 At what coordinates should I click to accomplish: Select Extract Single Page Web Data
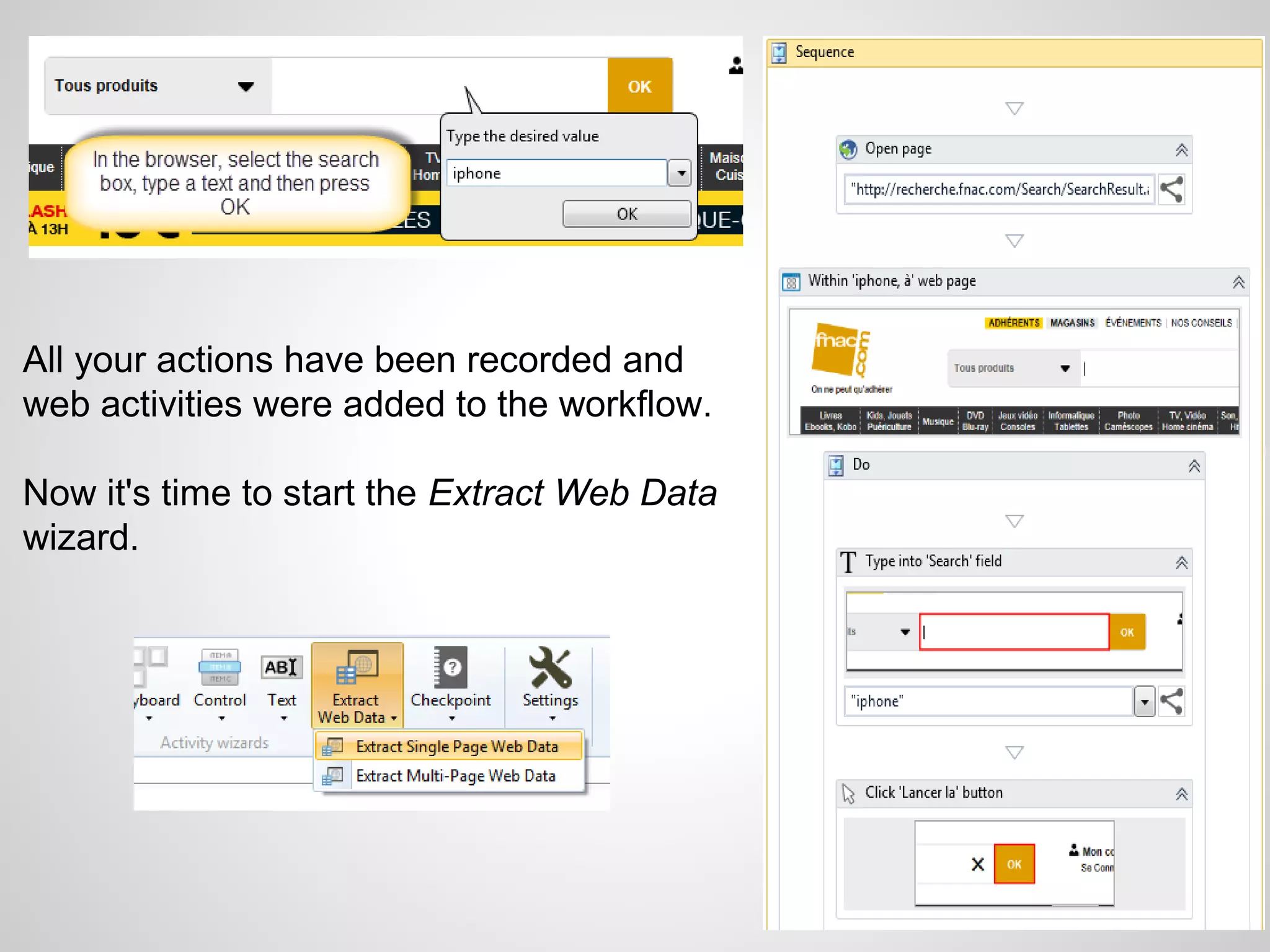coord(456,746)
